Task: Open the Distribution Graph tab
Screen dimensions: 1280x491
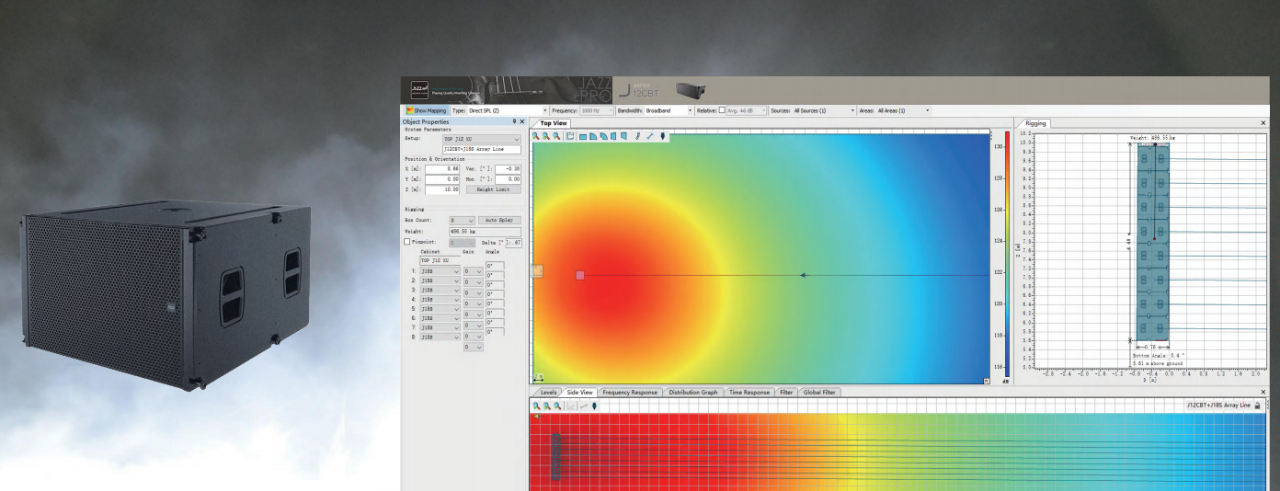Action: 693,392
